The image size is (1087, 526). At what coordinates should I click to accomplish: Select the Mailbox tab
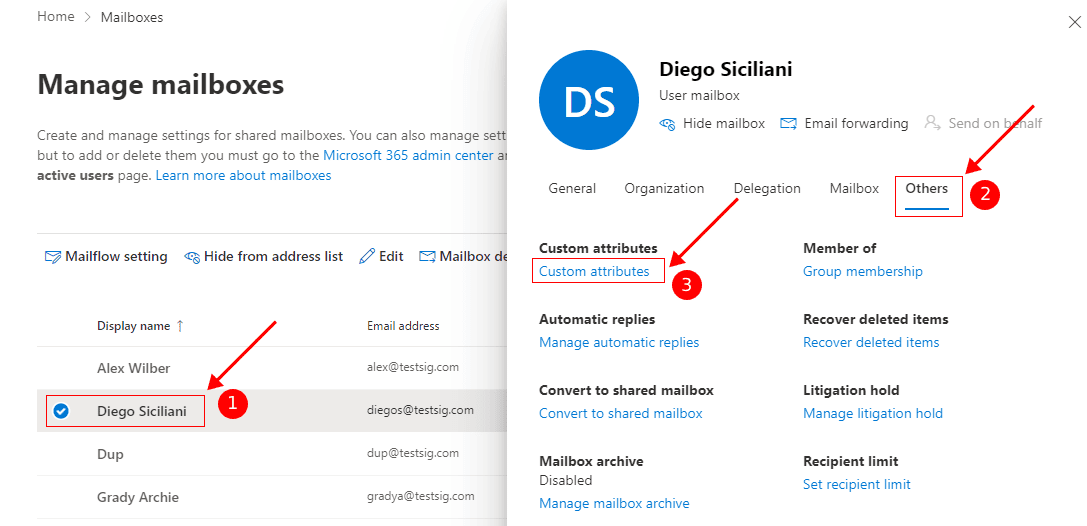pos(854,188)
